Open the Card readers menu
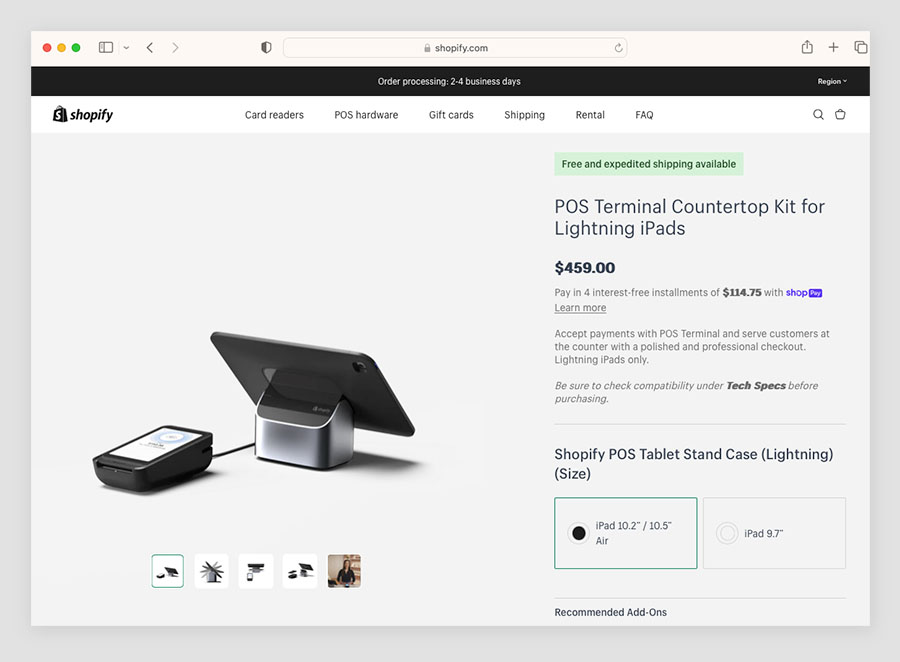This screenshot has height=662, width=900. coord(274,115)
